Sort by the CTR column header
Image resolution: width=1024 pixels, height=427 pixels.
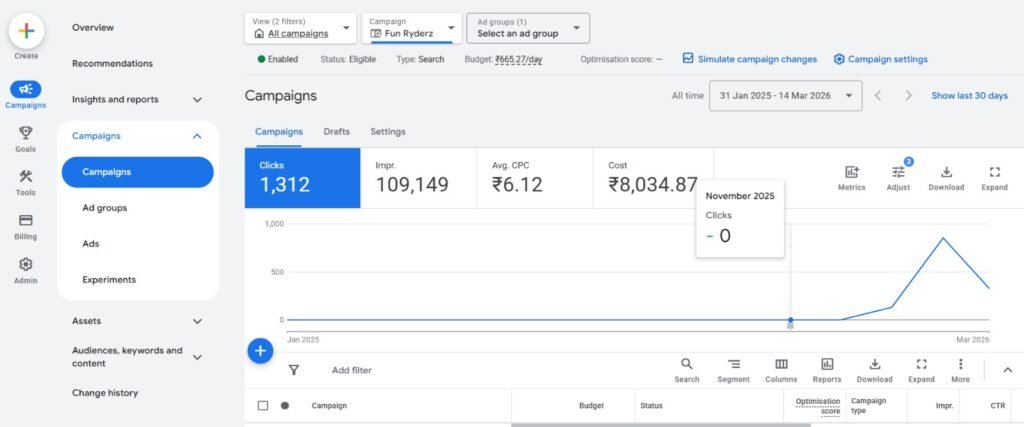tap(997, 405)
